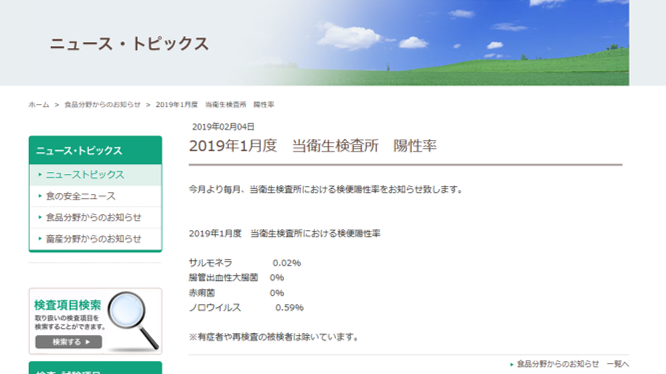This screenshot has width=666, height=374.
Task: Select 畜産分野からのお知らせ in the sidebar
Action: (x=93, y=239)
